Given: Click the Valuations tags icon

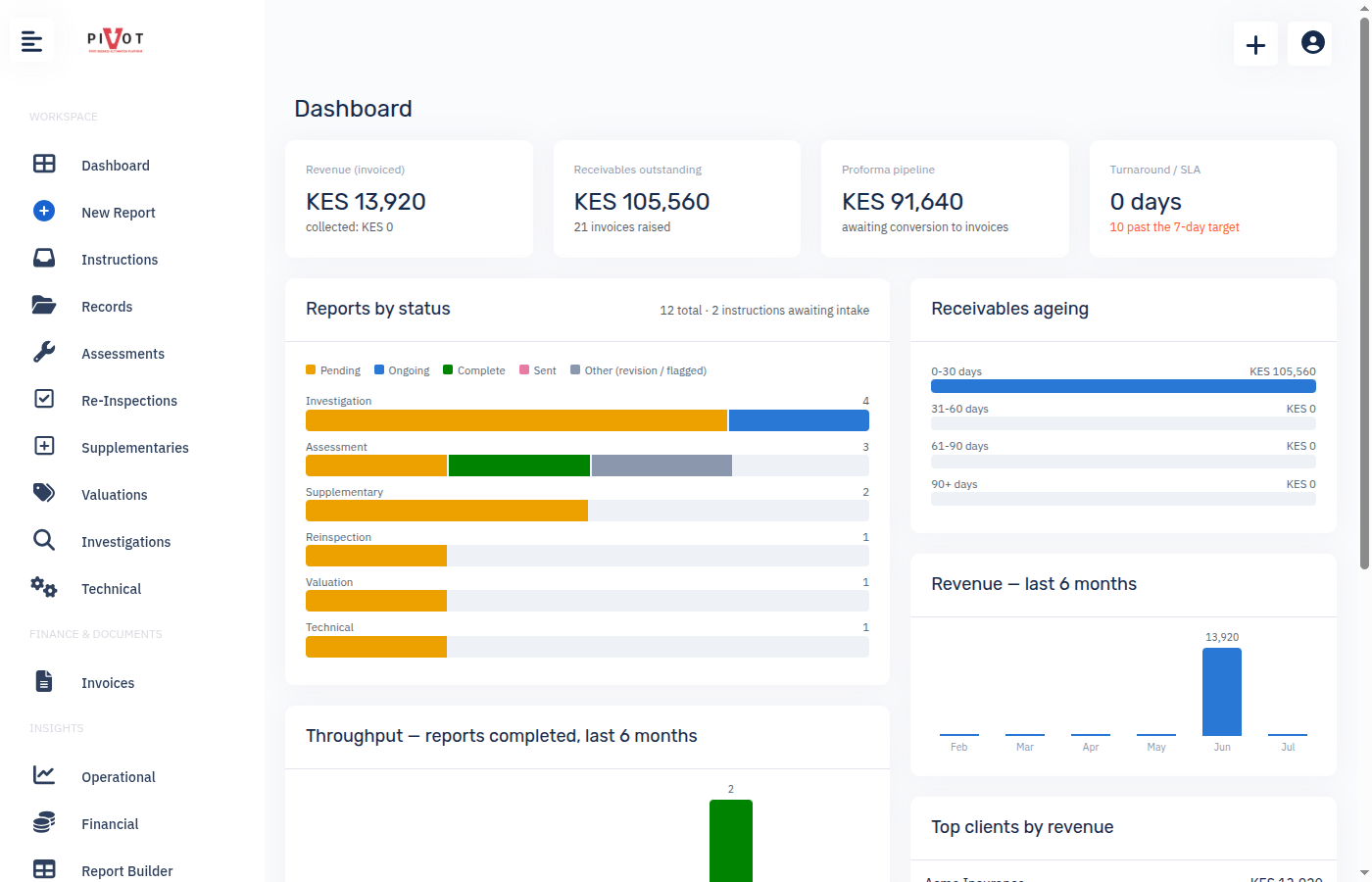Looking at the screenshot, I should point(44,492).
